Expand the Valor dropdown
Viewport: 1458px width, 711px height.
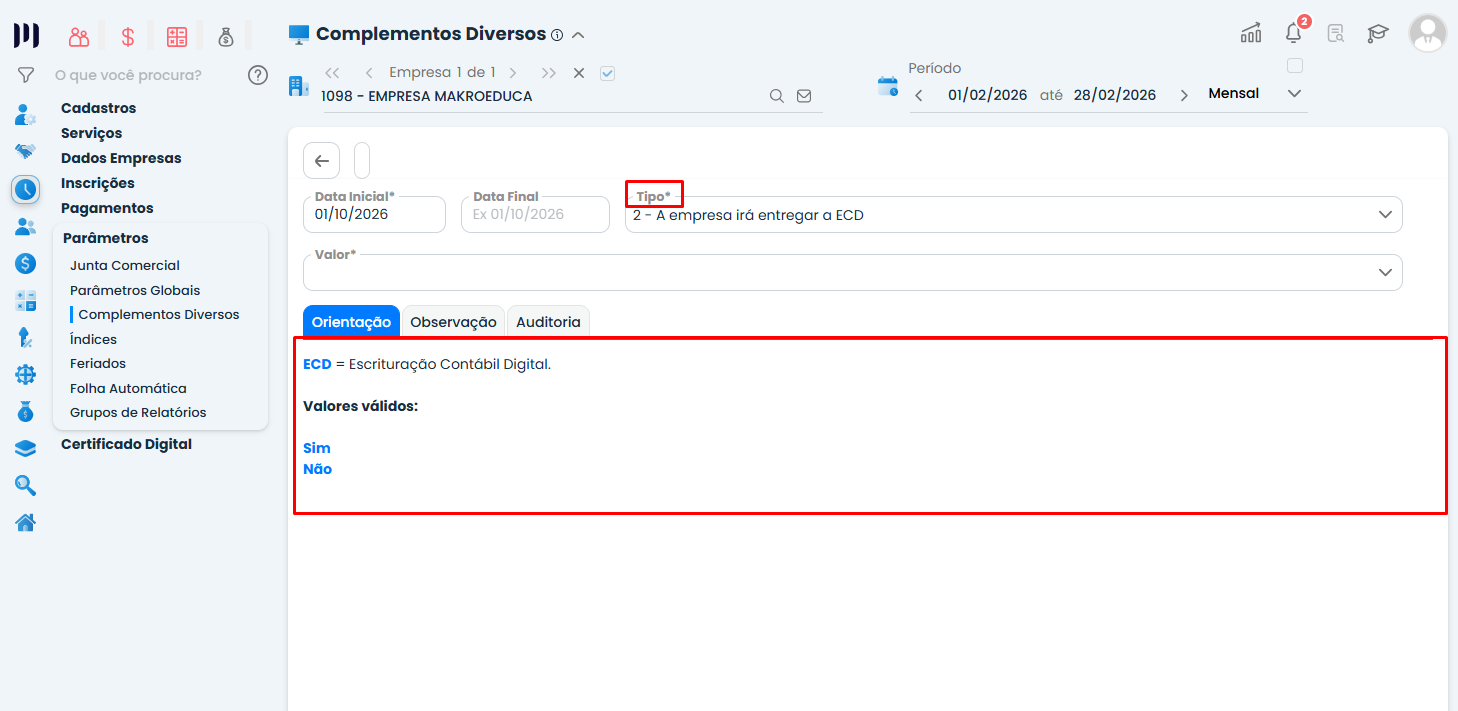(852, 272)
